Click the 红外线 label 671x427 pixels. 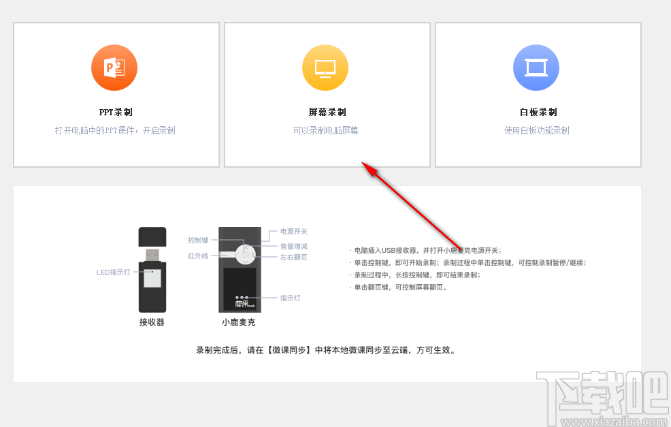[x=198, y=256]
